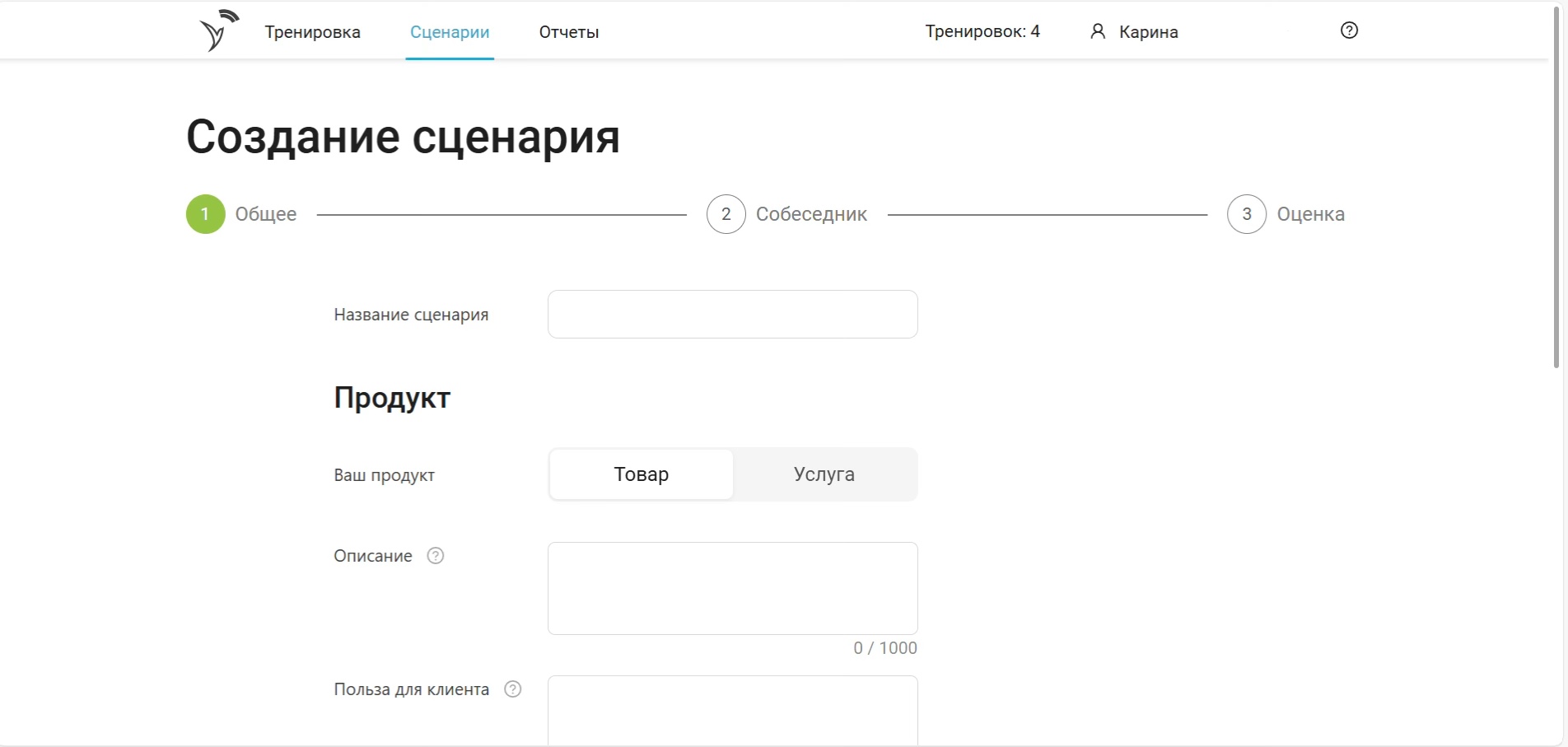Click the Карина username
Image resolution: width=1568 pixels, height=747 pixels.
tap(1148, 32)
